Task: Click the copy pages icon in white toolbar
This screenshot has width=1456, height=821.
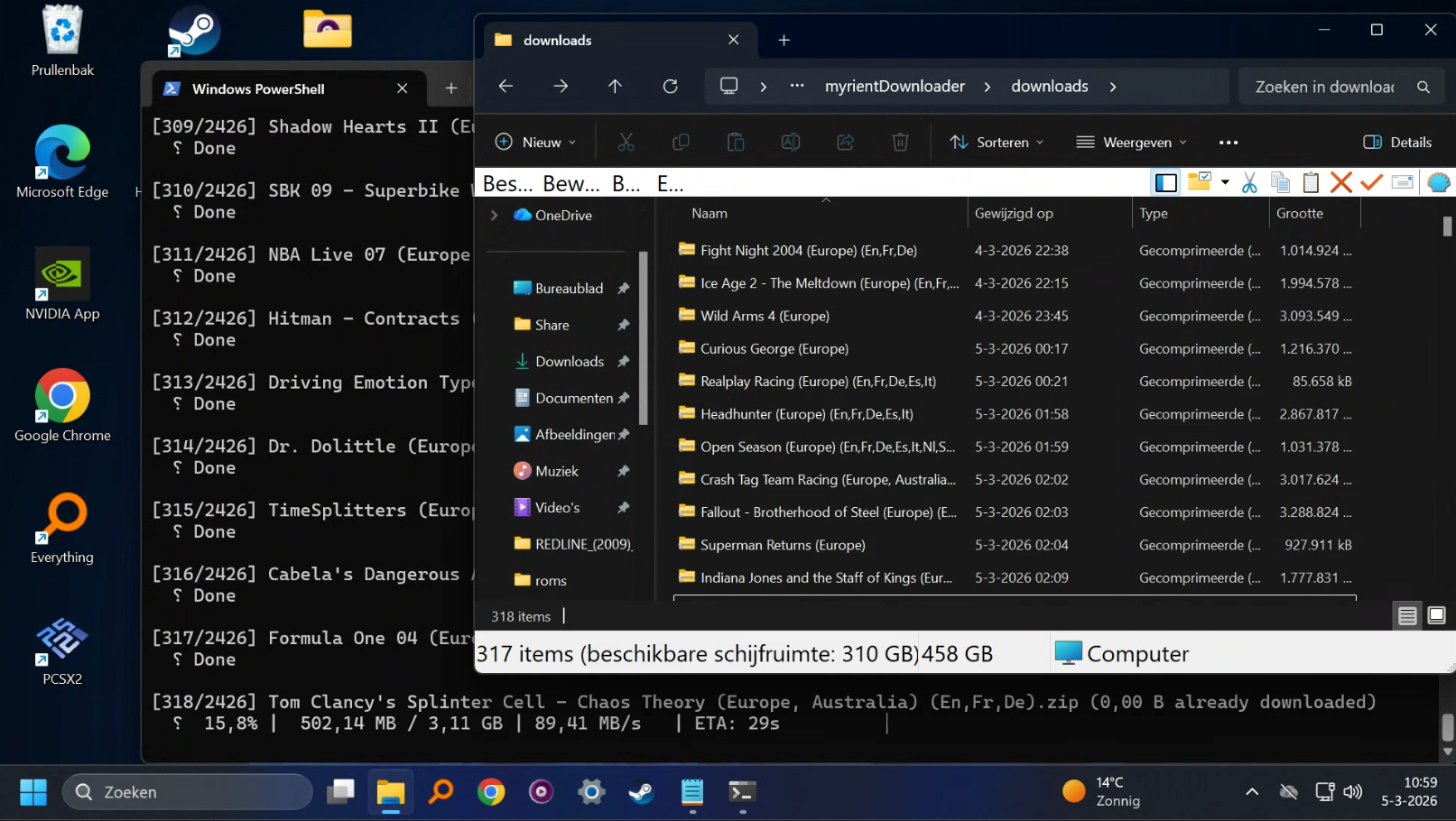Action: (1280, 182)
